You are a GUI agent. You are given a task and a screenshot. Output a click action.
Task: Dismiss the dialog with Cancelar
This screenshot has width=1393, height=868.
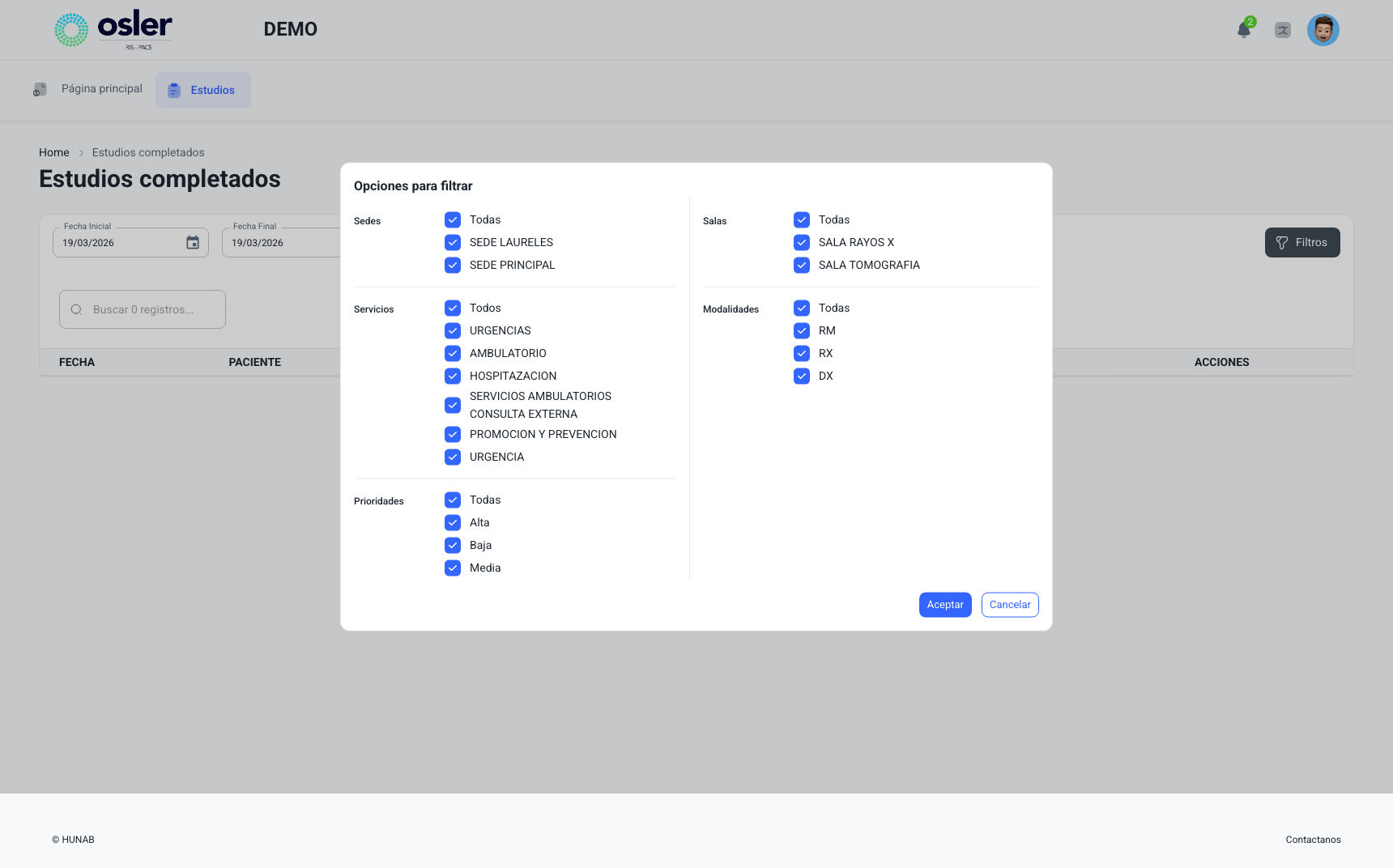tap(1010, 605)
